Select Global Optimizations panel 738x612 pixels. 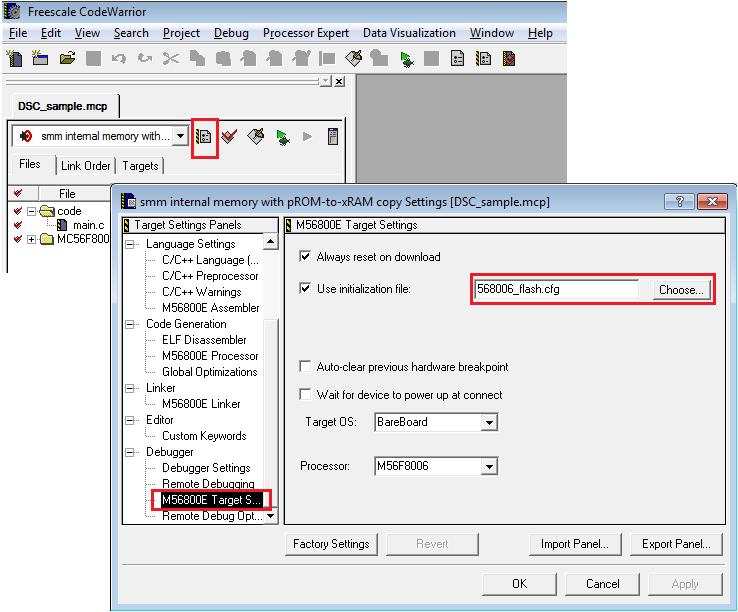tap(209, 372)
